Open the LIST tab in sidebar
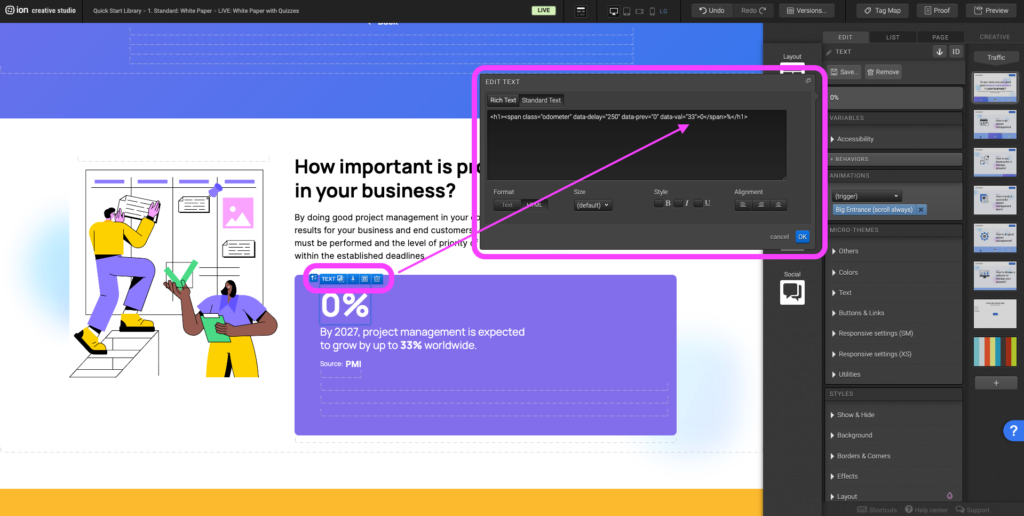Screen dimensions: 1024x516 892,37
